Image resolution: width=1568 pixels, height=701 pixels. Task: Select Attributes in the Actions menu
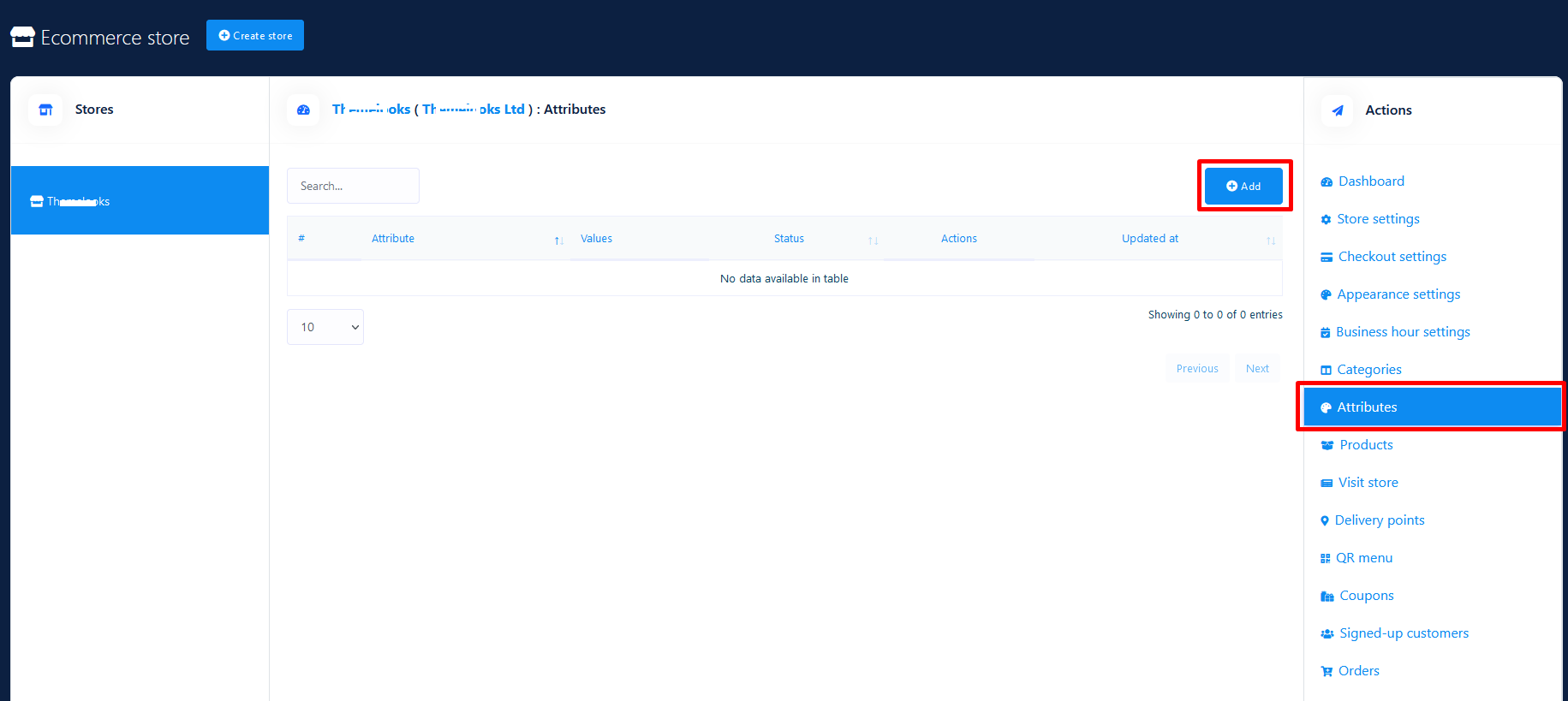[1367, 407]
